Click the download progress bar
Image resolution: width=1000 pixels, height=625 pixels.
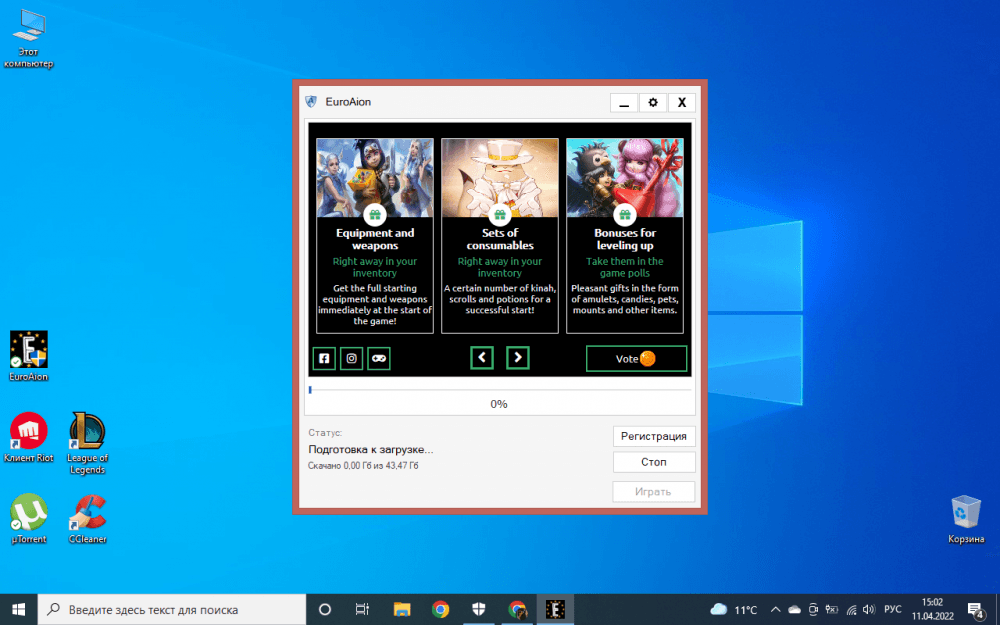tap(500, 389)
